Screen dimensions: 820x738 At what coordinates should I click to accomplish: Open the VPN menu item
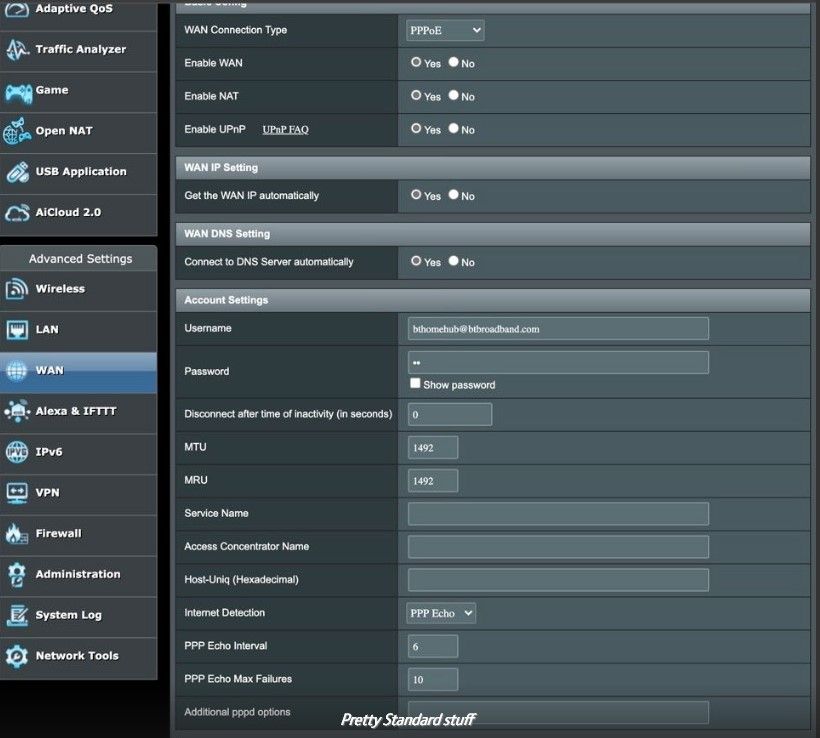[x=47, y=493]
